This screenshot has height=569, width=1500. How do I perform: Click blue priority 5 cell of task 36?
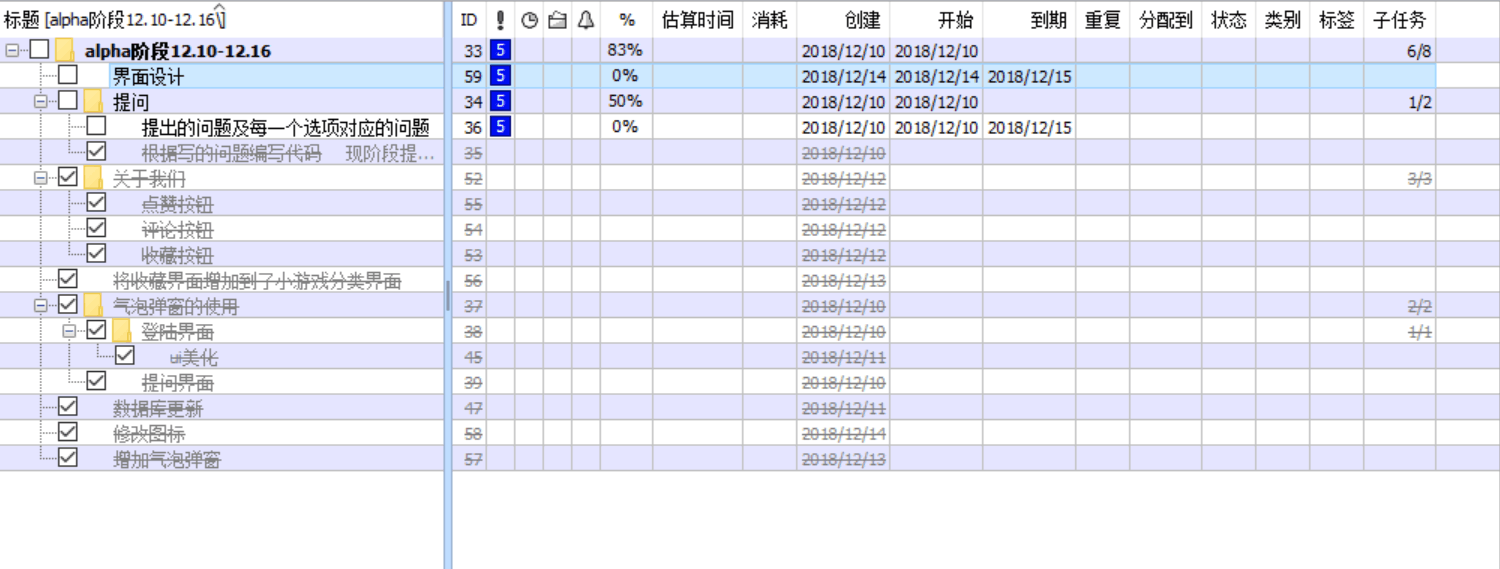coord(500,126)
